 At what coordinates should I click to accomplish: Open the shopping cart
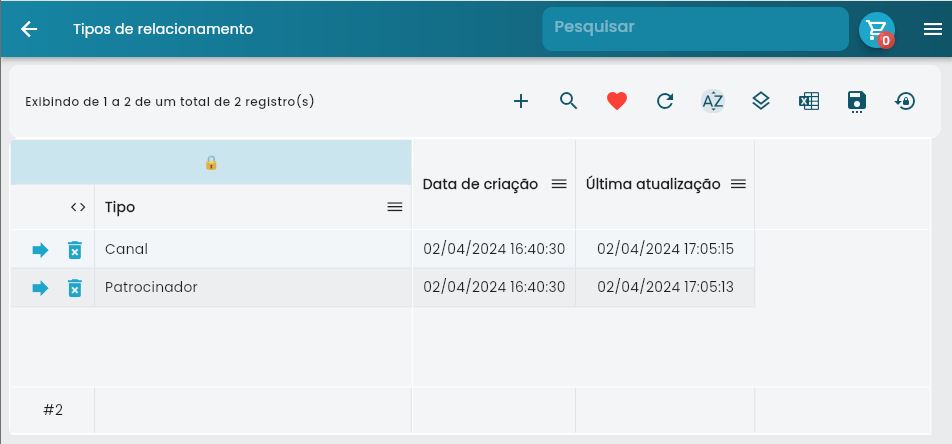877,29
